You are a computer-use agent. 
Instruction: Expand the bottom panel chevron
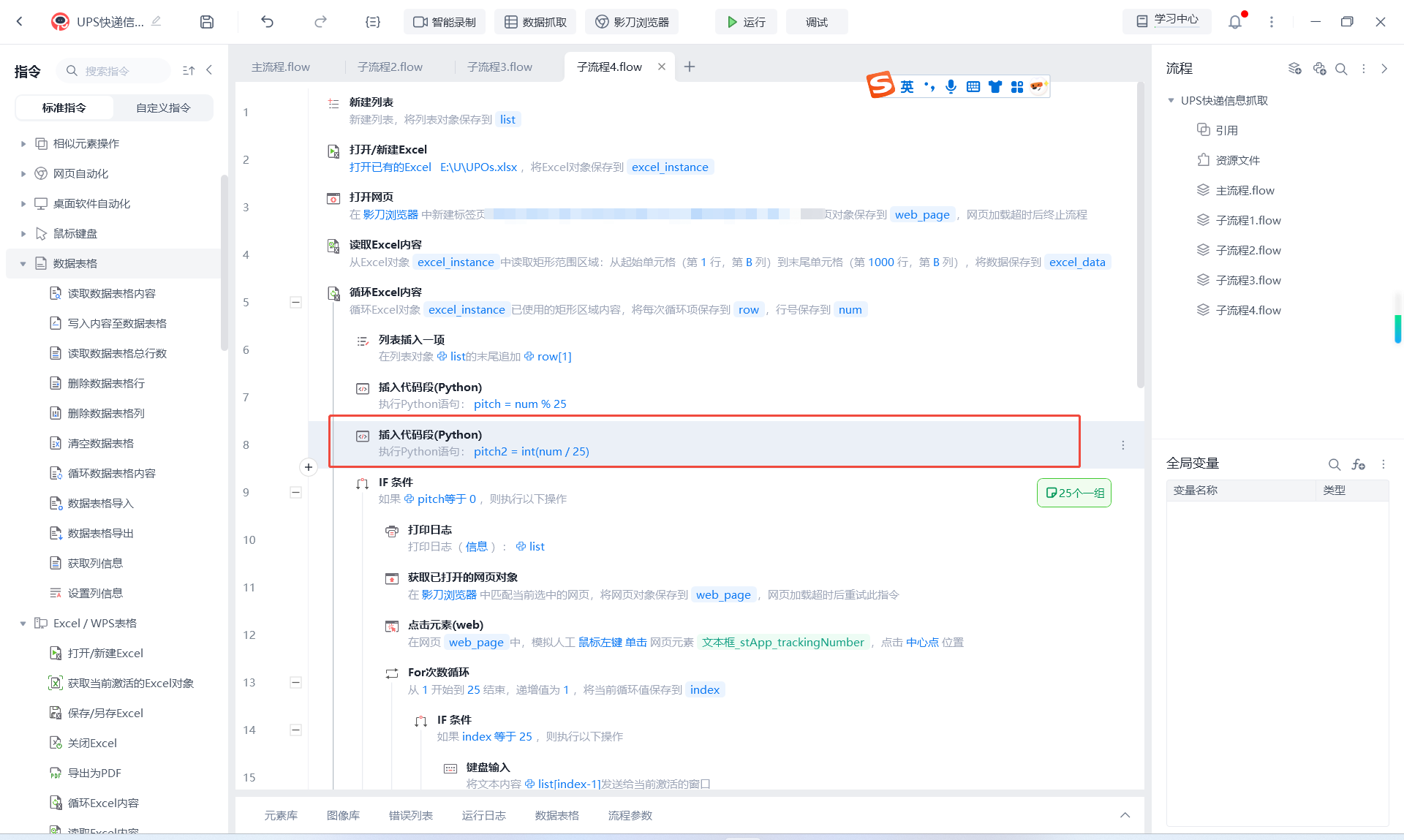pos(1125,815)
